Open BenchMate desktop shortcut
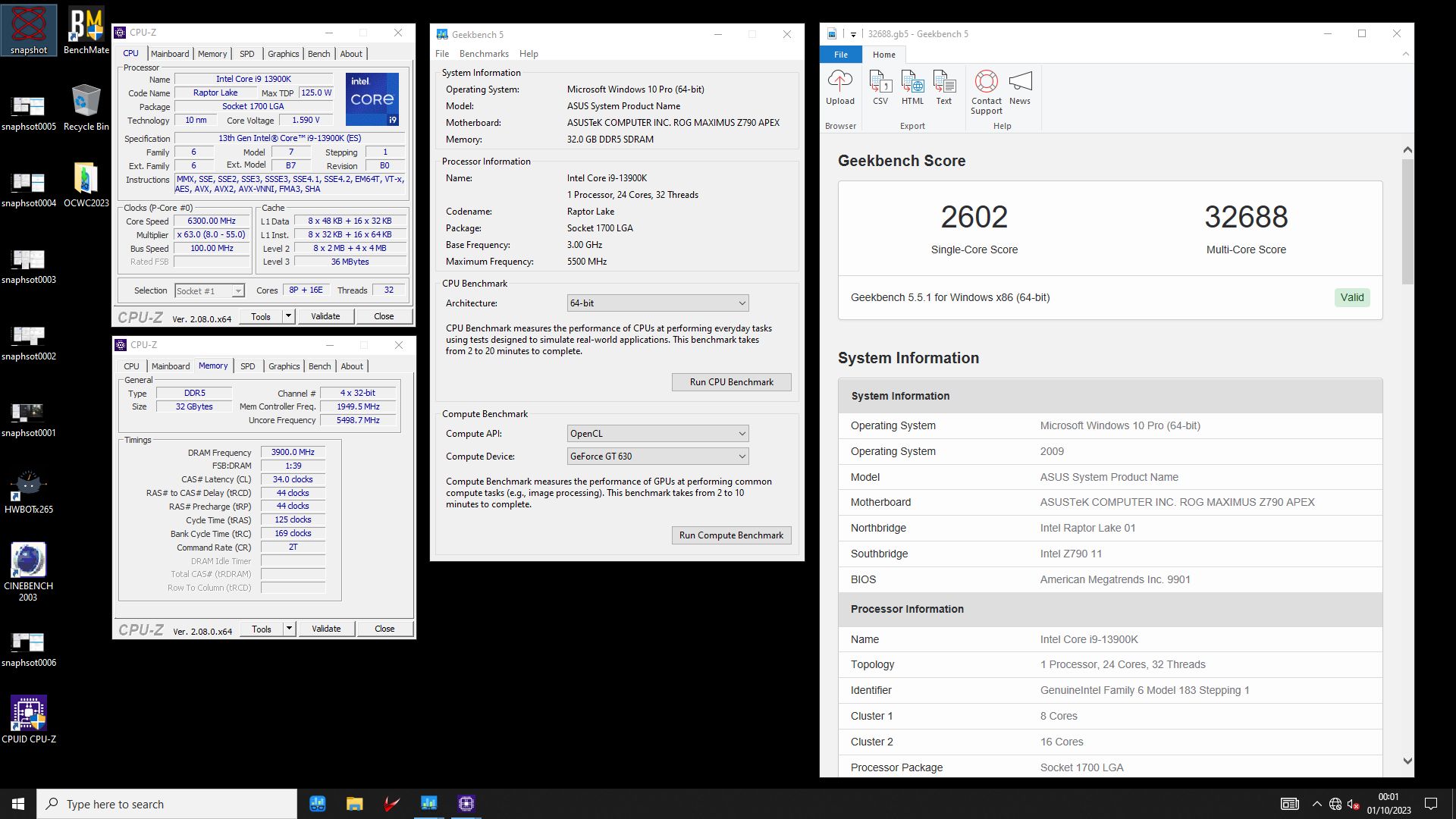 pos(86,30)
